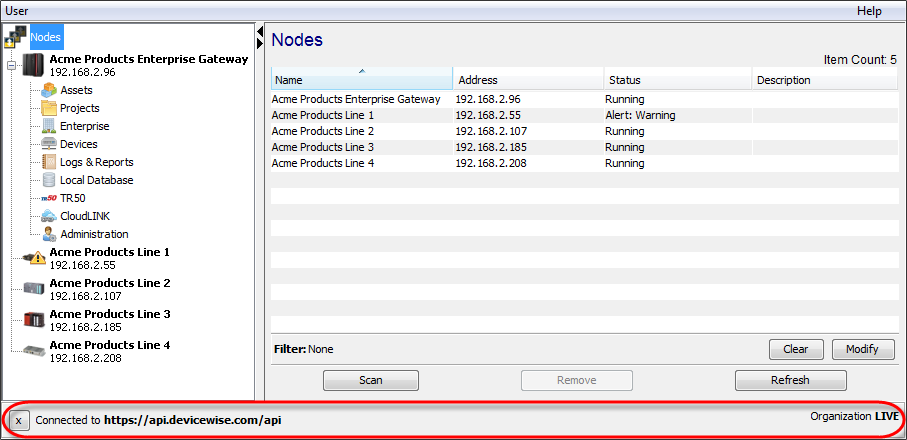Click the Assets icon in the tree
Viewport: 907px width, 440px height.
pyautogui.click(x=49, y=90)
